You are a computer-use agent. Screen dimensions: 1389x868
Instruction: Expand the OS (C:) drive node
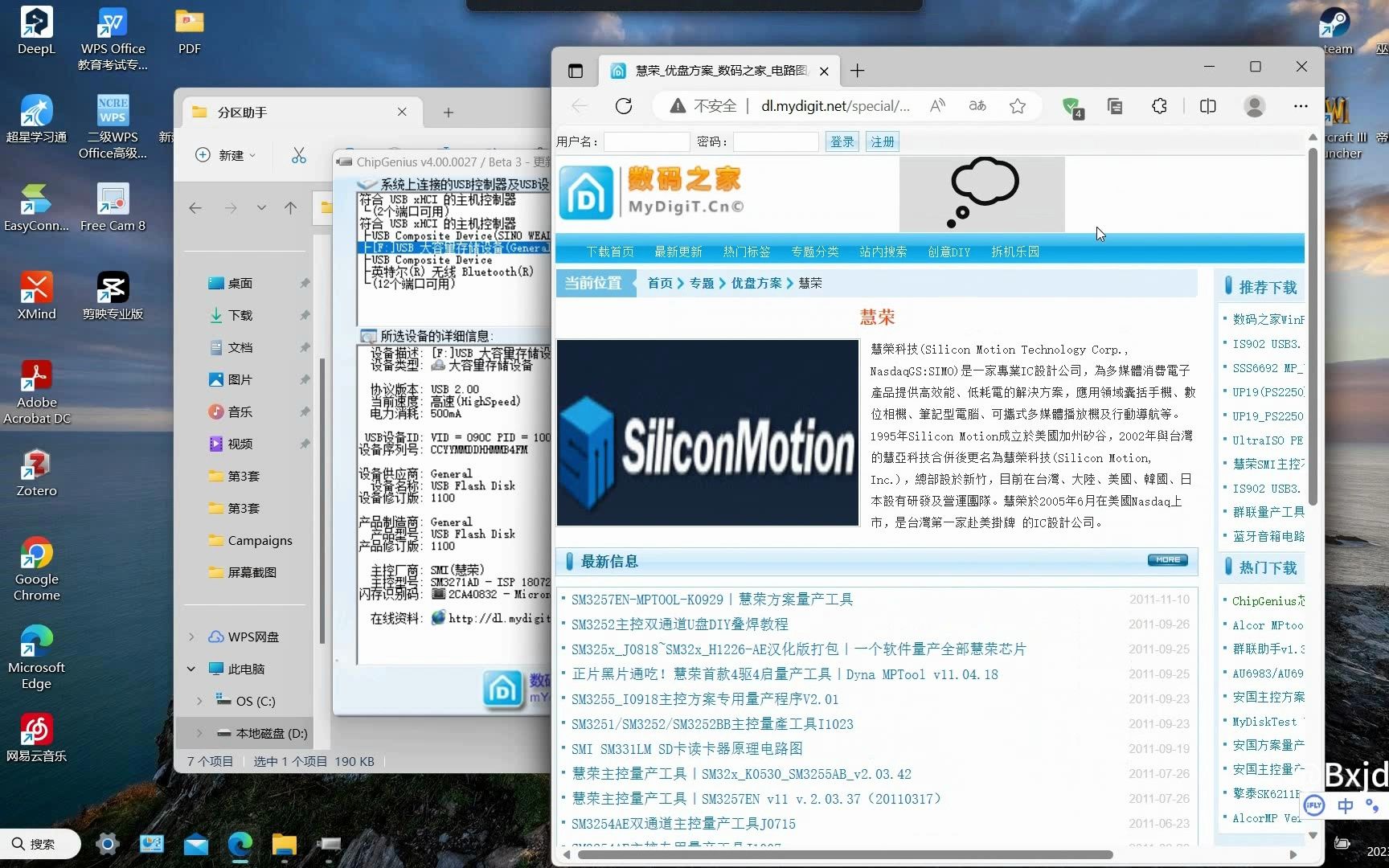click(x=199, y=701)
